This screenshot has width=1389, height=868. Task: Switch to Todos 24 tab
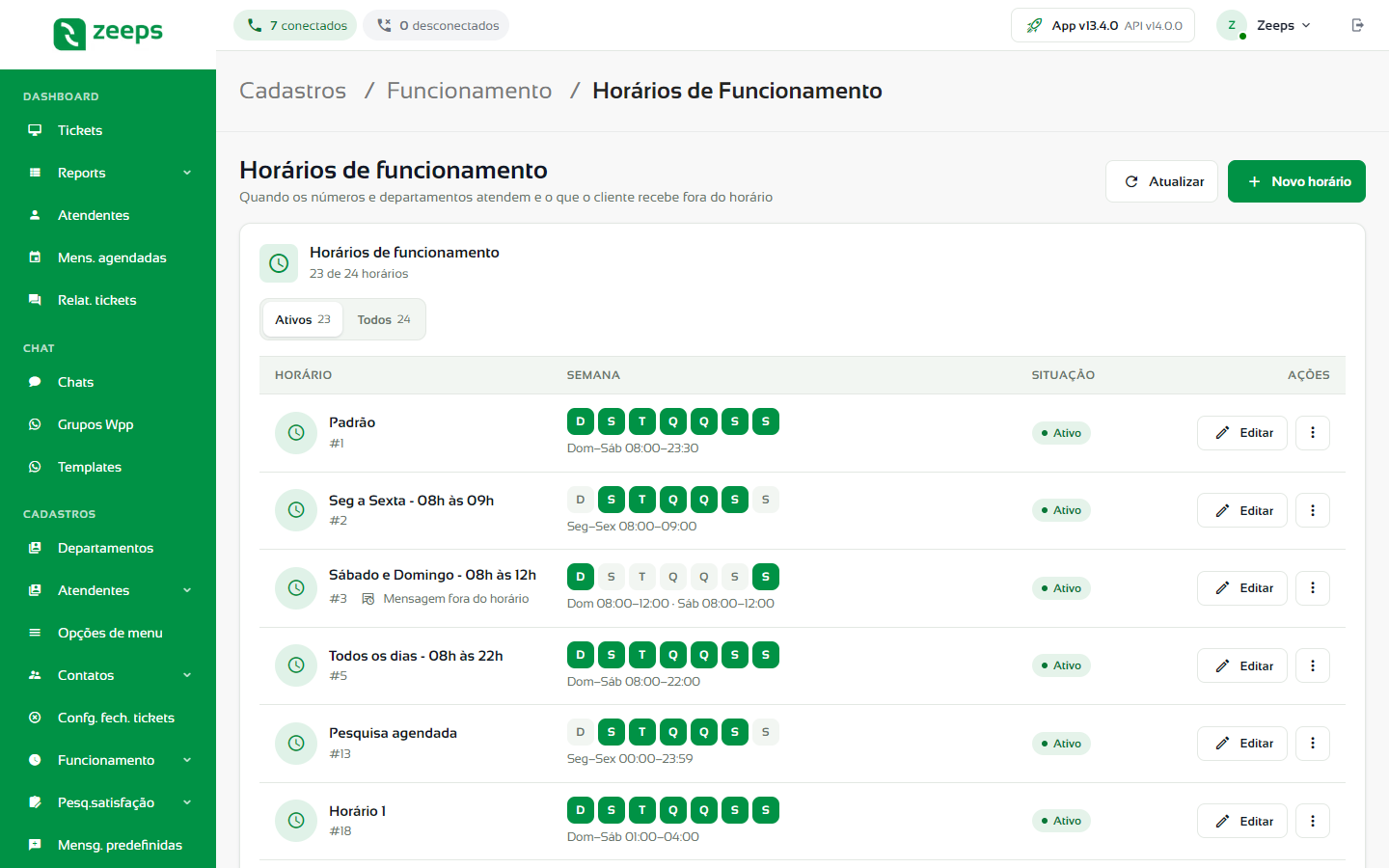384,319
